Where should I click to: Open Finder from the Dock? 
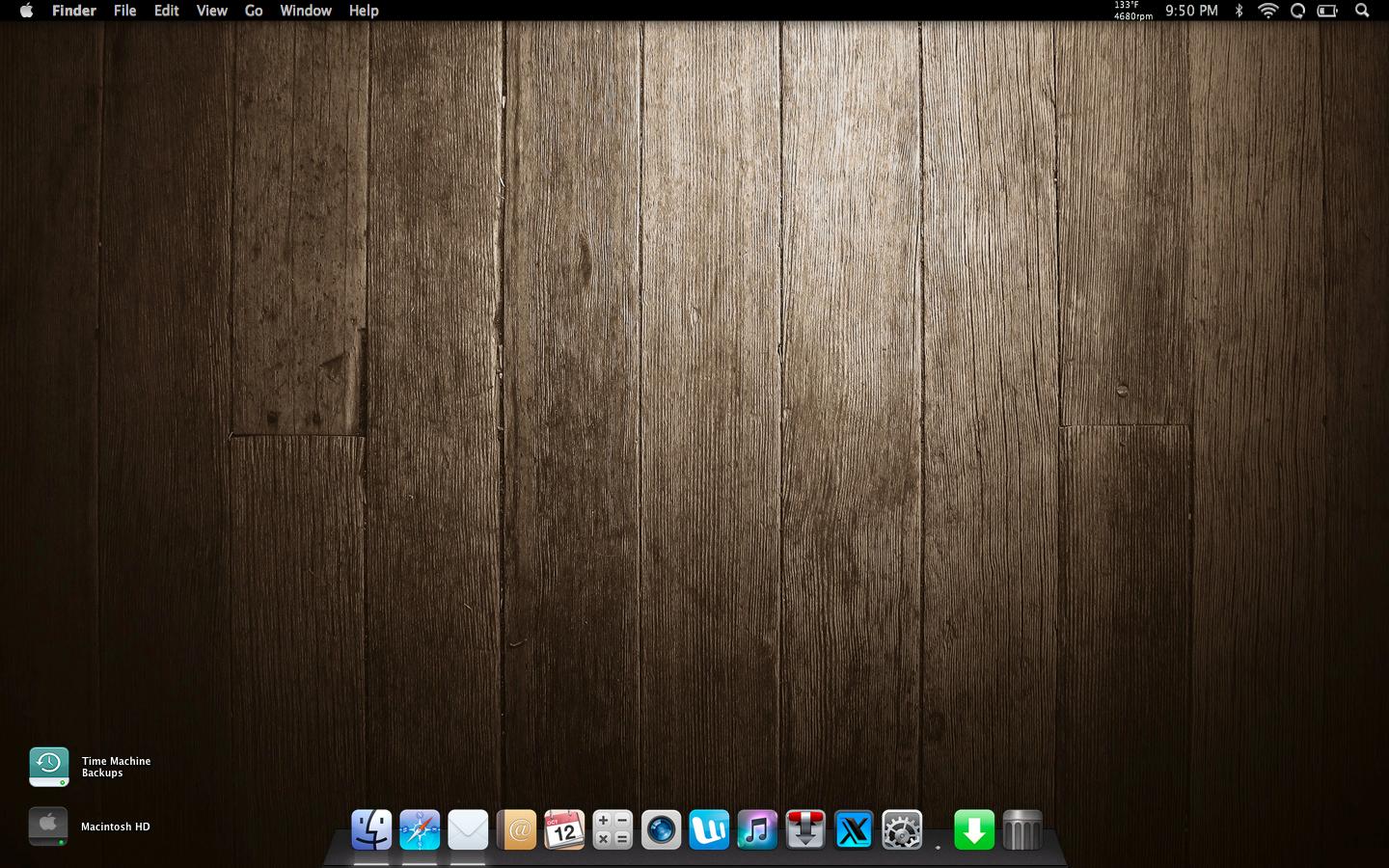pos(371,829)
